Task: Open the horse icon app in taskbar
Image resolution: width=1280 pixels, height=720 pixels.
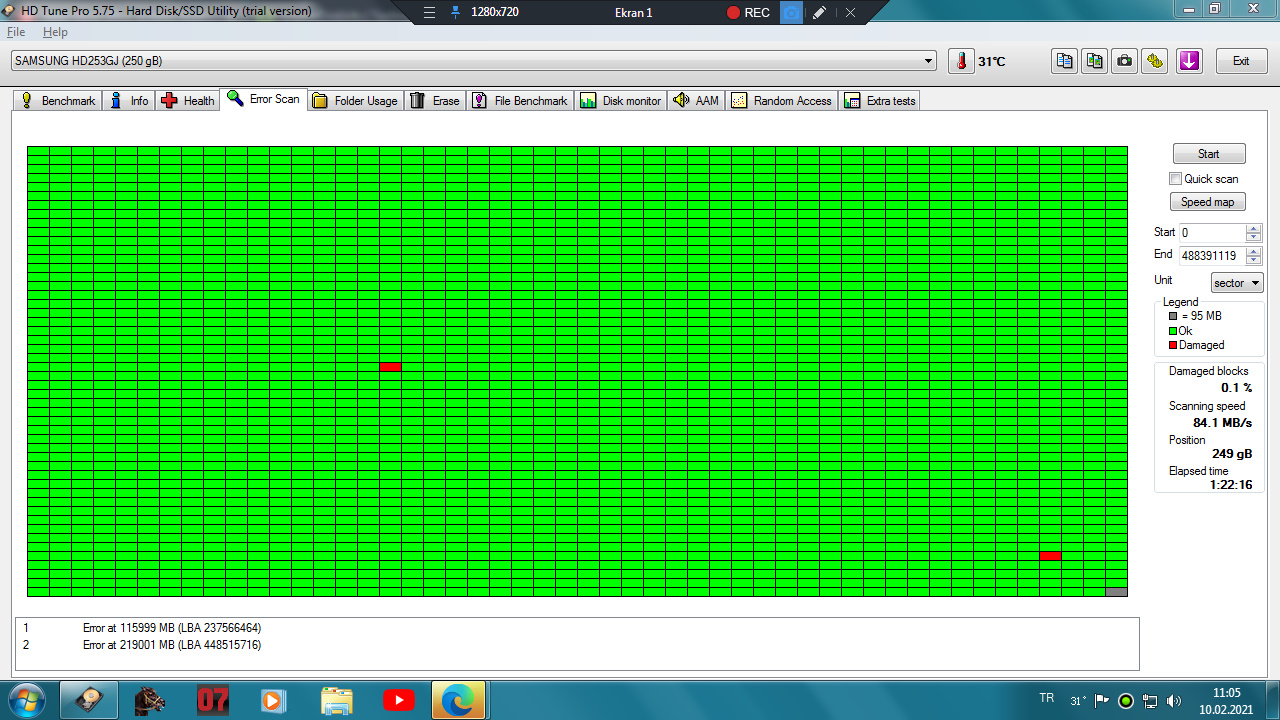Action: pyautogui.click(x=150, y=699)
